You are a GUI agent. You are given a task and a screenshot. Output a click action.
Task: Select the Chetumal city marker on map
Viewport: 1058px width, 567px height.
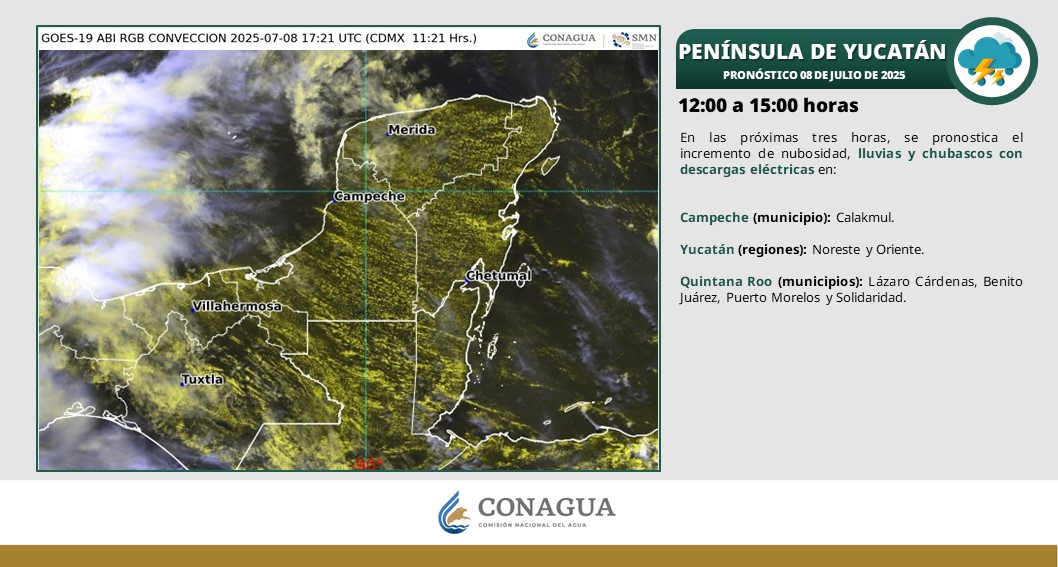point(467,282)
